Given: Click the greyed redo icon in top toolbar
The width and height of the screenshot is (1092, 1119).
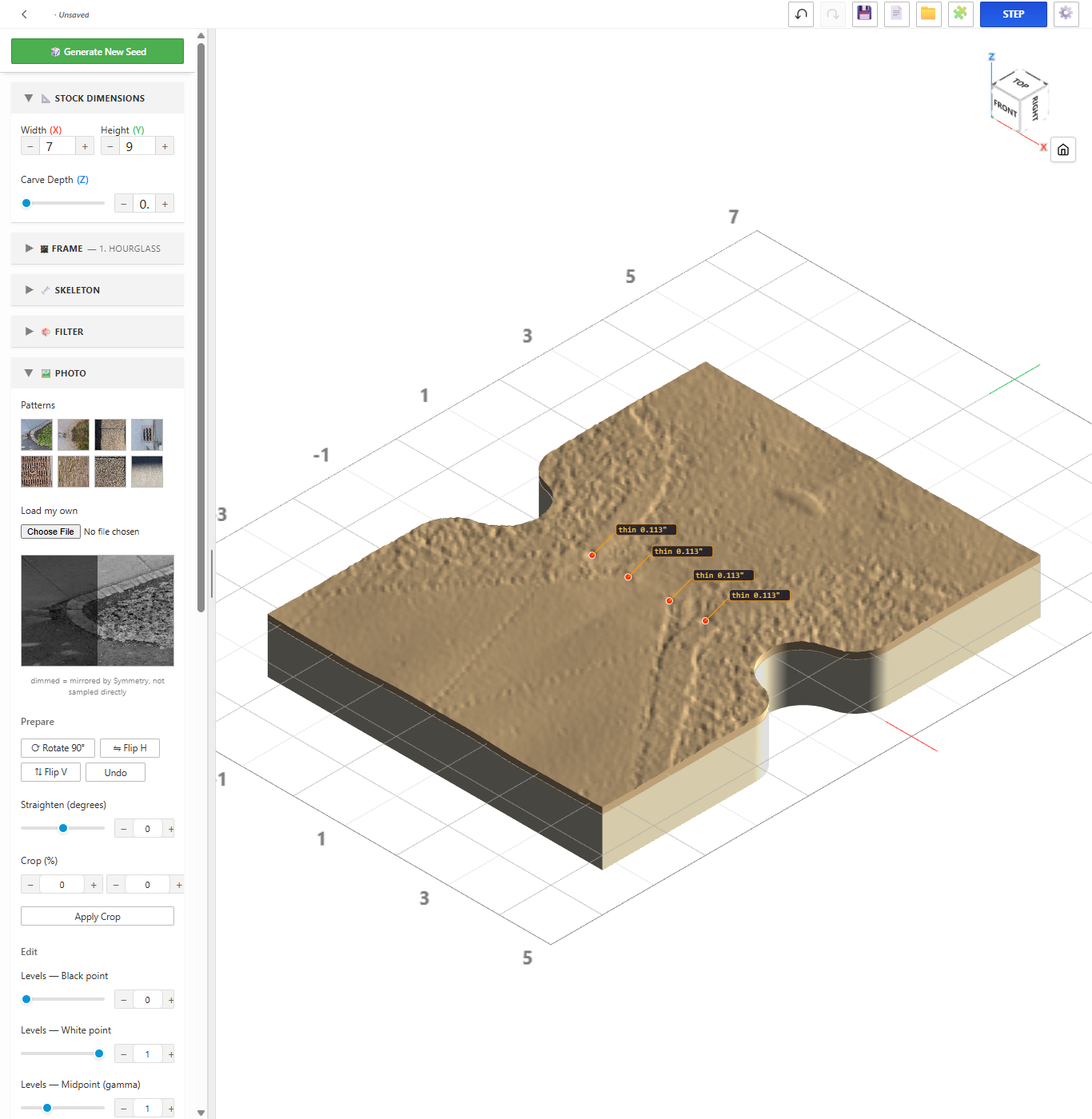Looking at the screenshot, I should pos(832,14).
